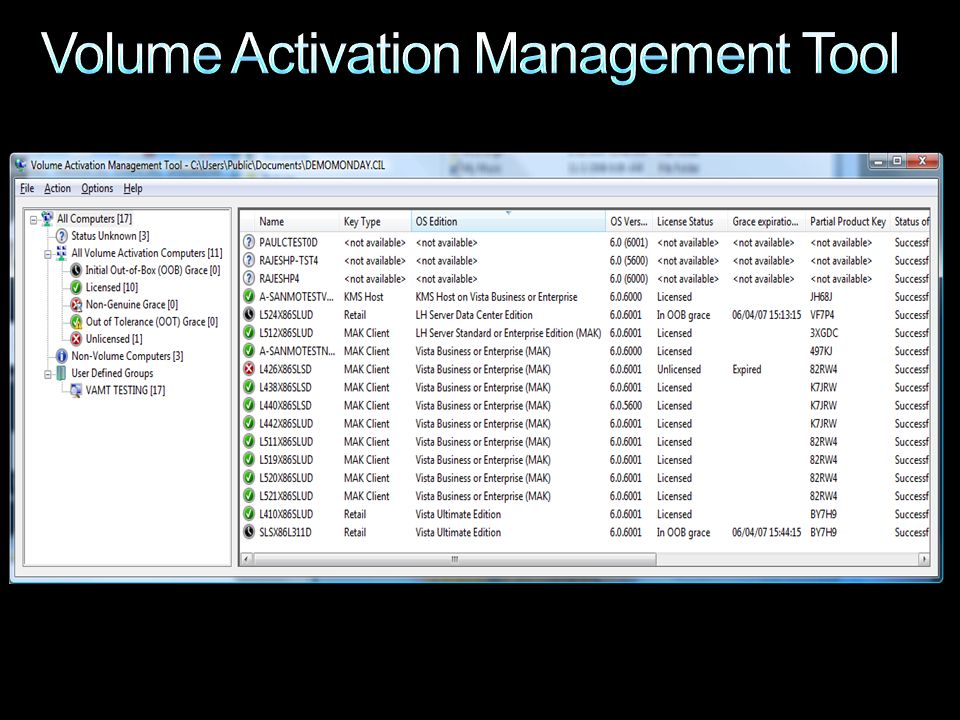The image size is (960, 720).
Task: Click the Out of Tolerance Grace warning icon
Action: pos(76,321)
